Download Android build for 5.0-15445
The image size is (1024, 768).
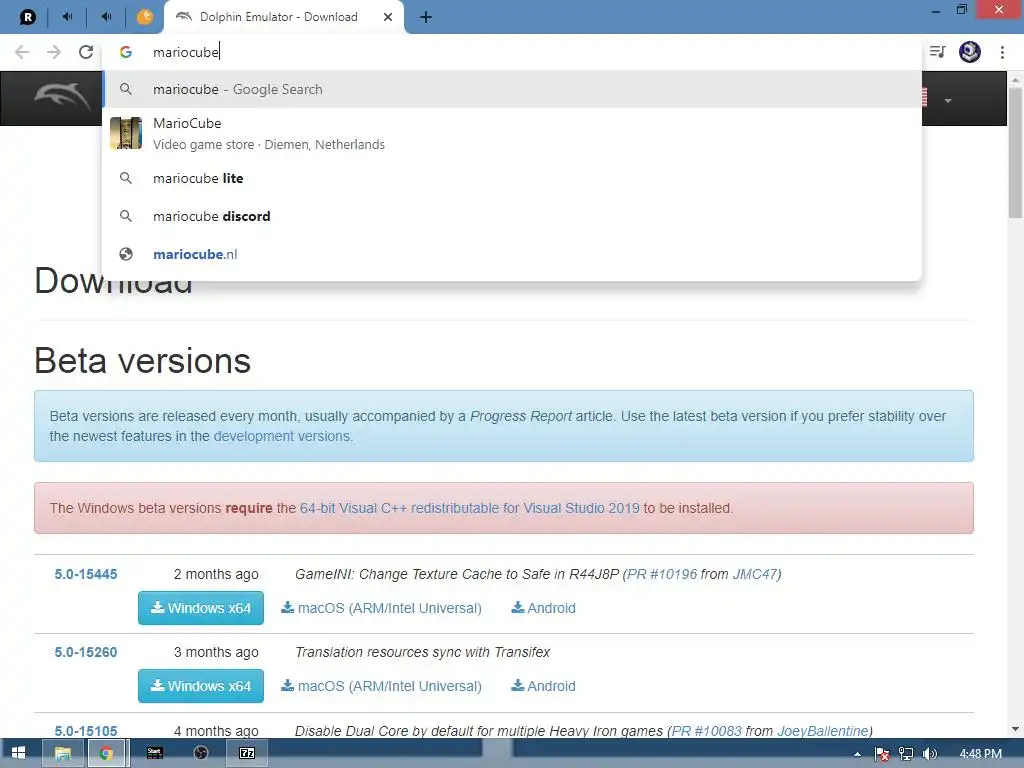click(543, 608)
